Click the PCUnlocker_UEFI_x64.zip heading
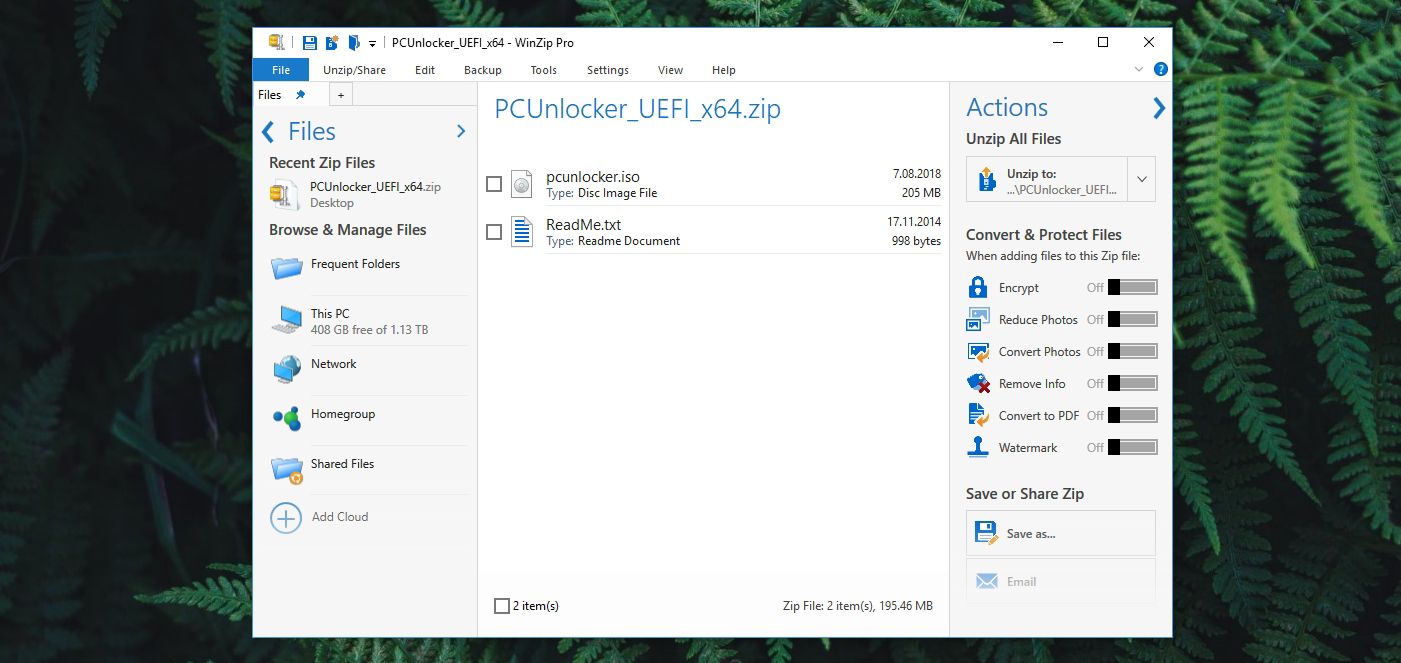 pyautogui.click(x=637, y=109)
